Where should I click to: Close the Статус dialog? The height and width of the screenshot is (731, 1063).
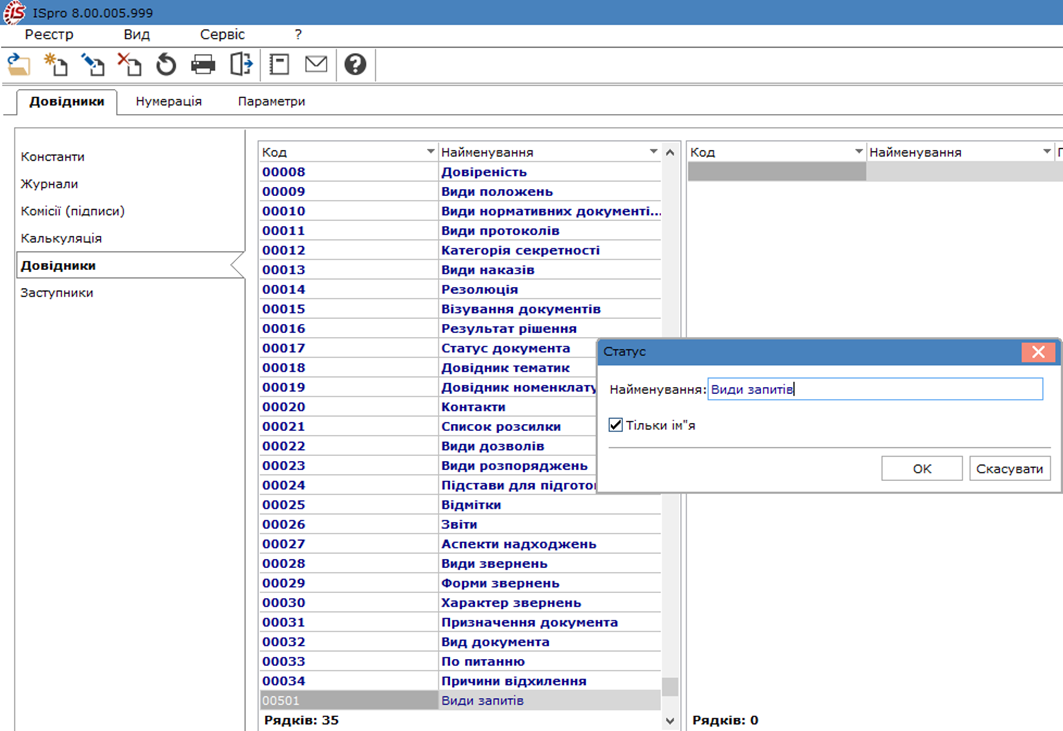pos(1038,352)
